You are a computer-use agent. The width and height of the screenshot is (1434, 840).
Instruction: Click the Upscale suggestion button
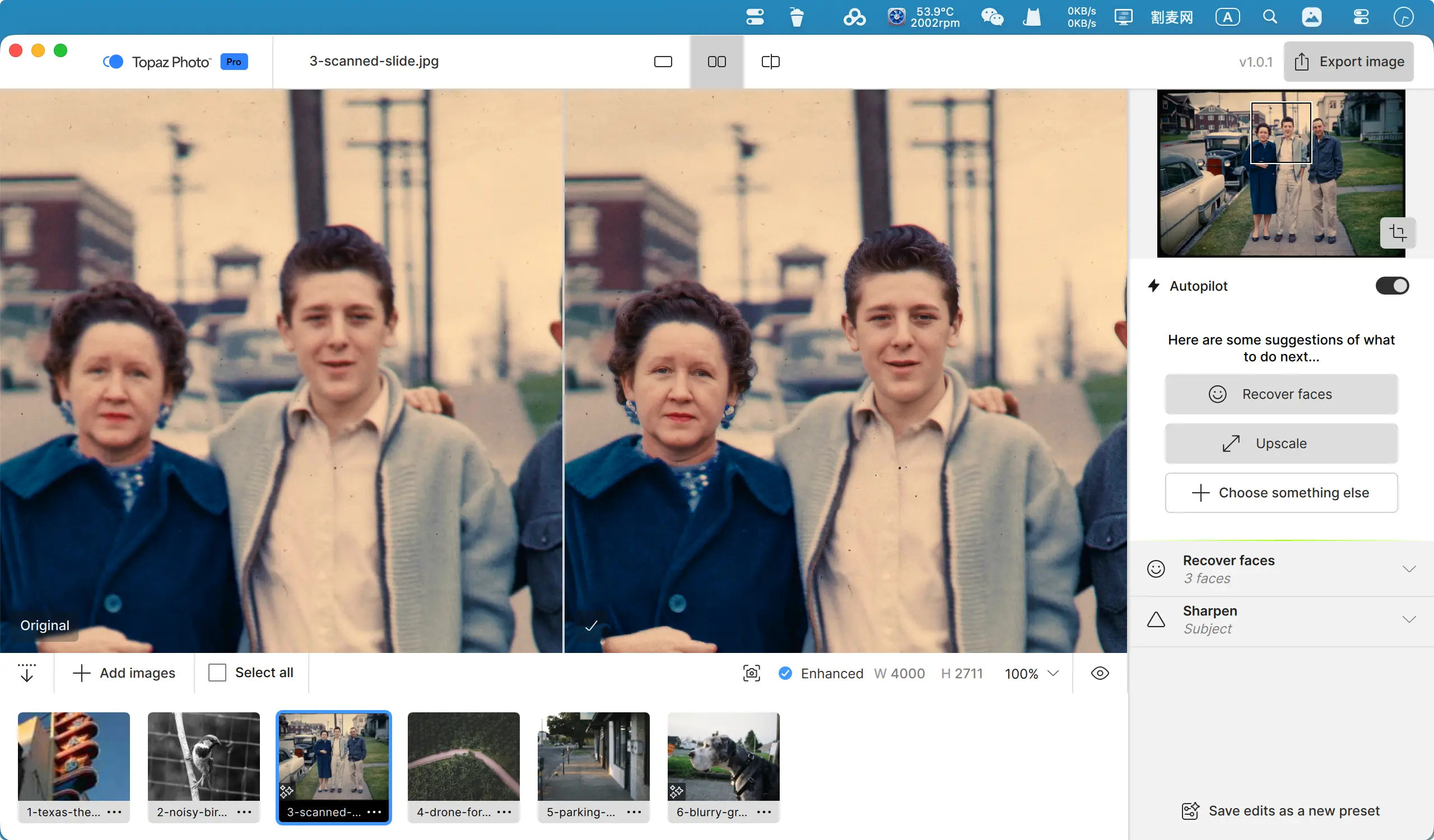pos(1281,443)
